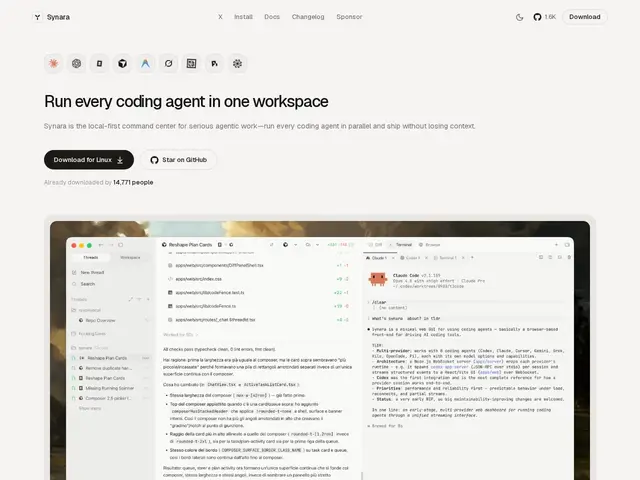Open the Sponsor page

coord(349,17)
